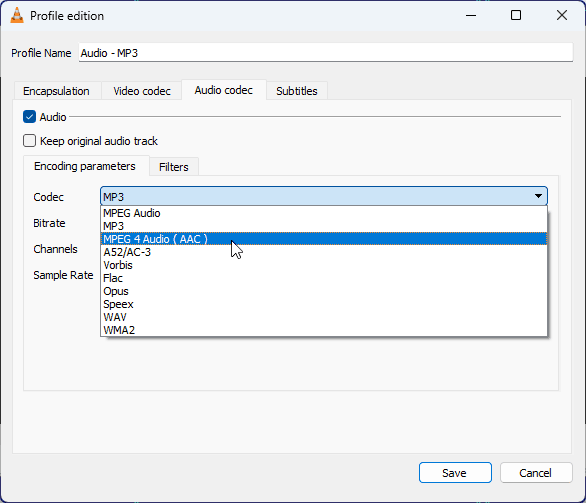Switch to Filters sub-tab
Image resolution: width=586 pixels, height=503 pixels.
tap(174, 167)
